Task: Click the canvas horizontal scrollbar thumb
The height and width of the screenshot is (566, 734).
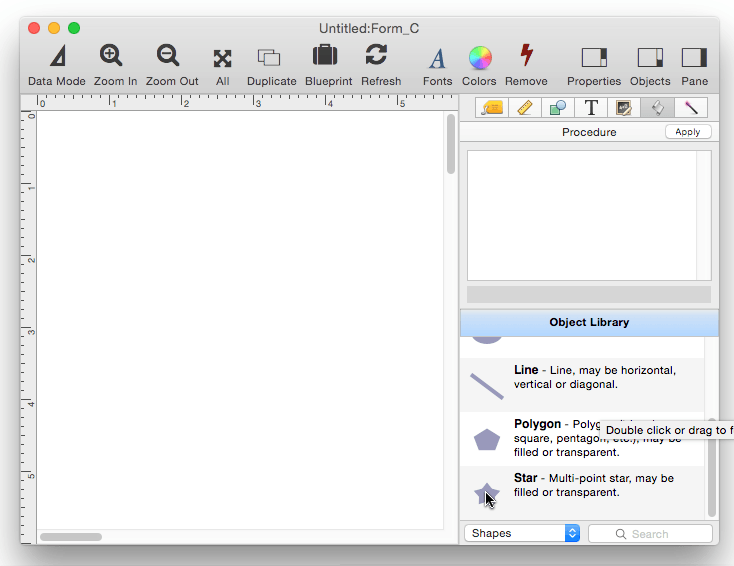Action: tap(71, 537)
